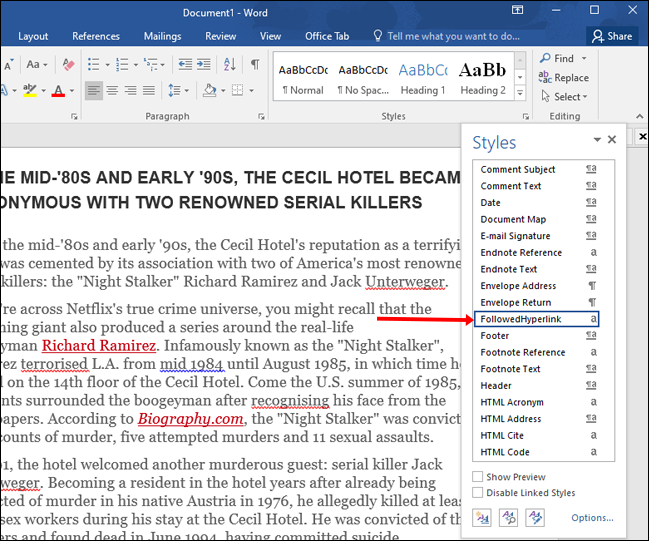Click the Find magnifier icon
Viewport: 649px width, 541px height.
pyautogui.click(x=546, y=58)
